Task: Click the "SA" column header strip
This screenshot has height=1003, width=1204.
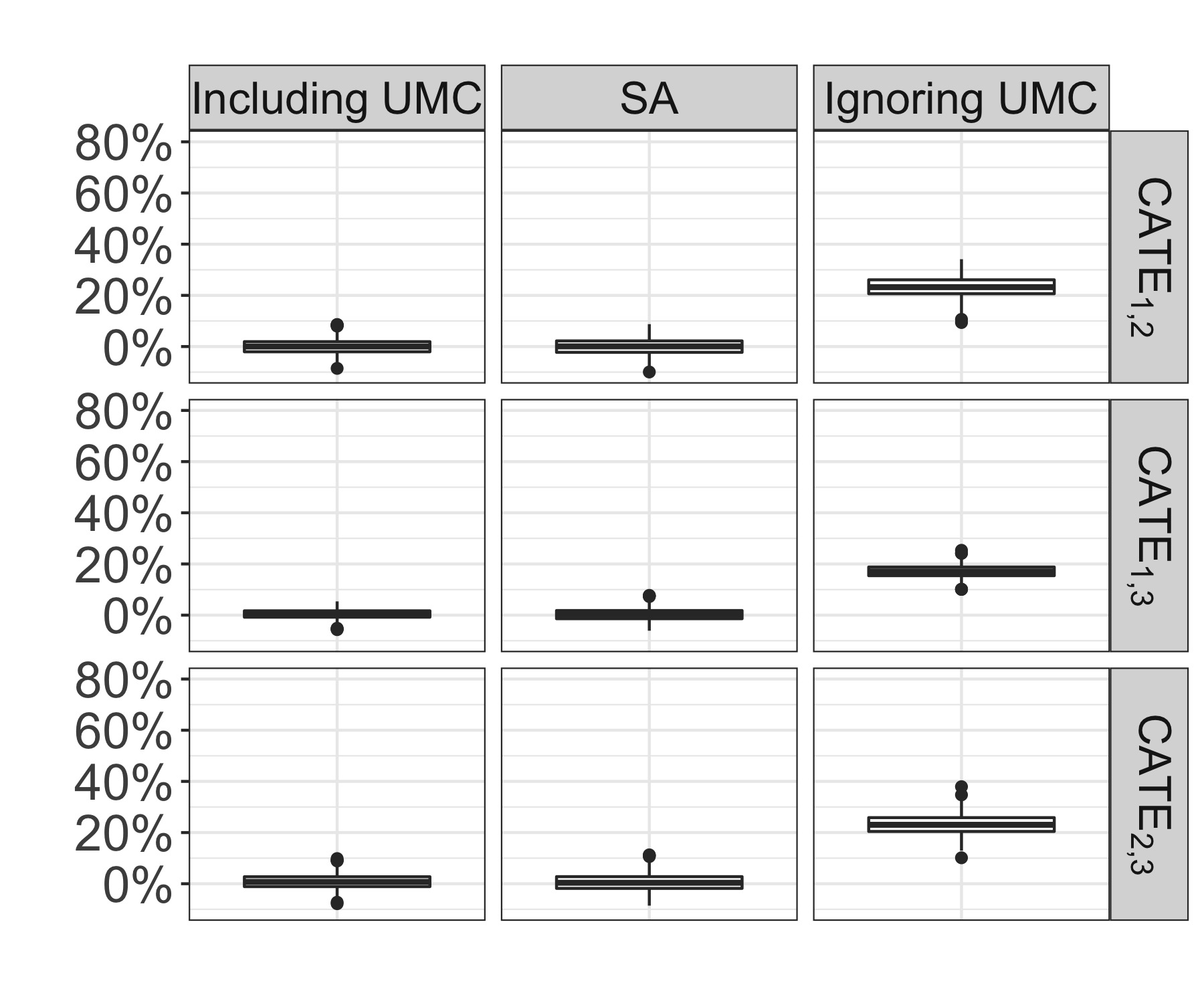Action: tap(649, 98)
